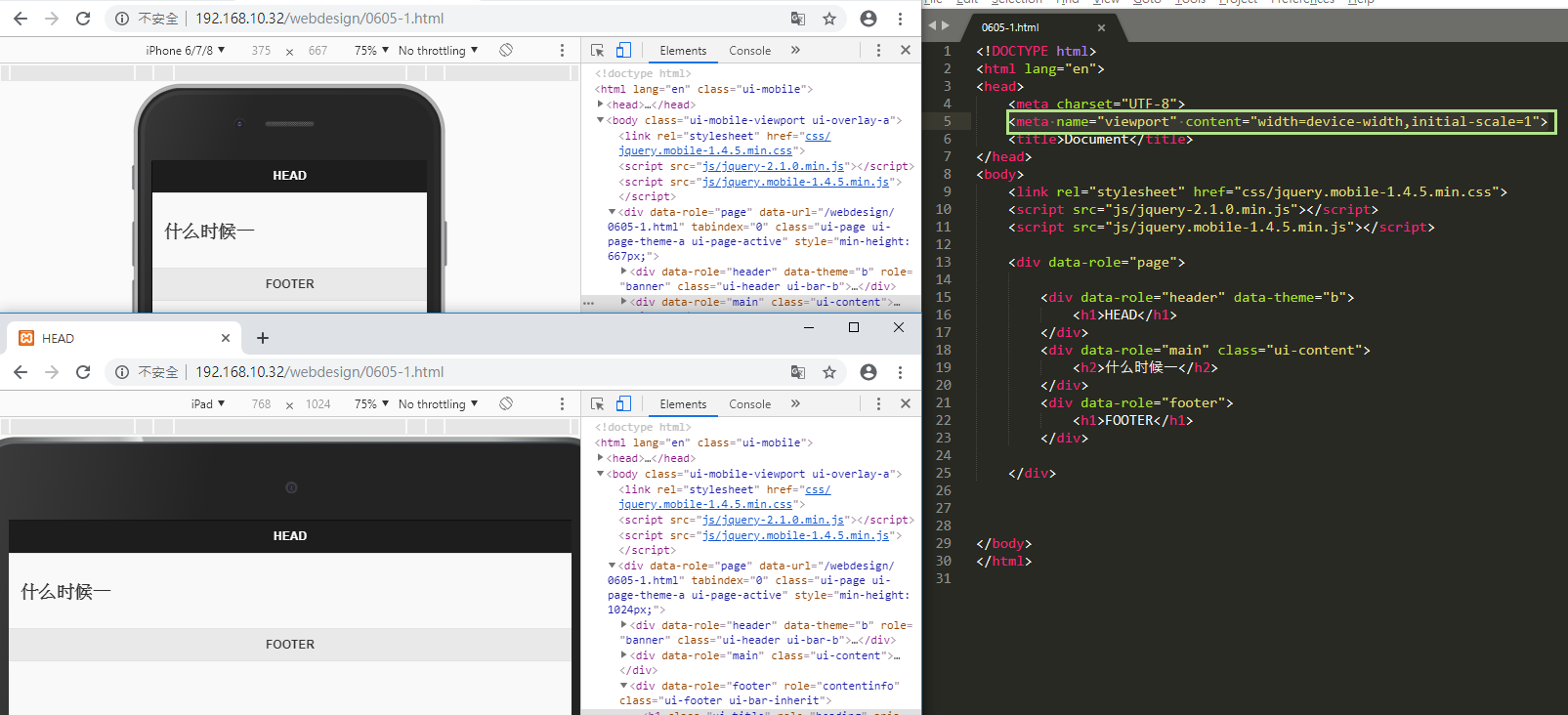
Task: Select the 0605-1.html tab in the code editor
Action: (1011, 27)
